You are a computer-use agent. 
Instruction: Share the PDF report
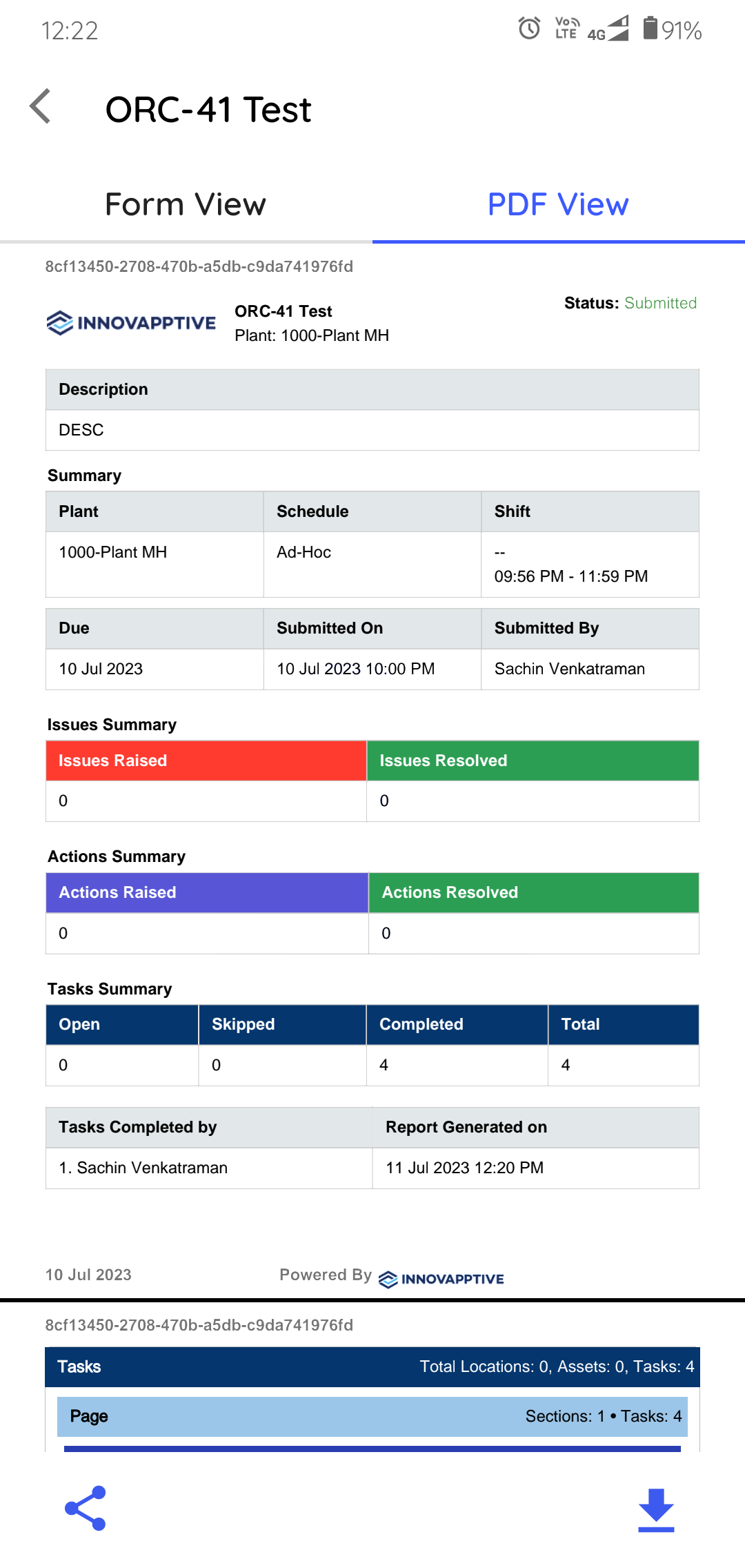pos(86,1508)
